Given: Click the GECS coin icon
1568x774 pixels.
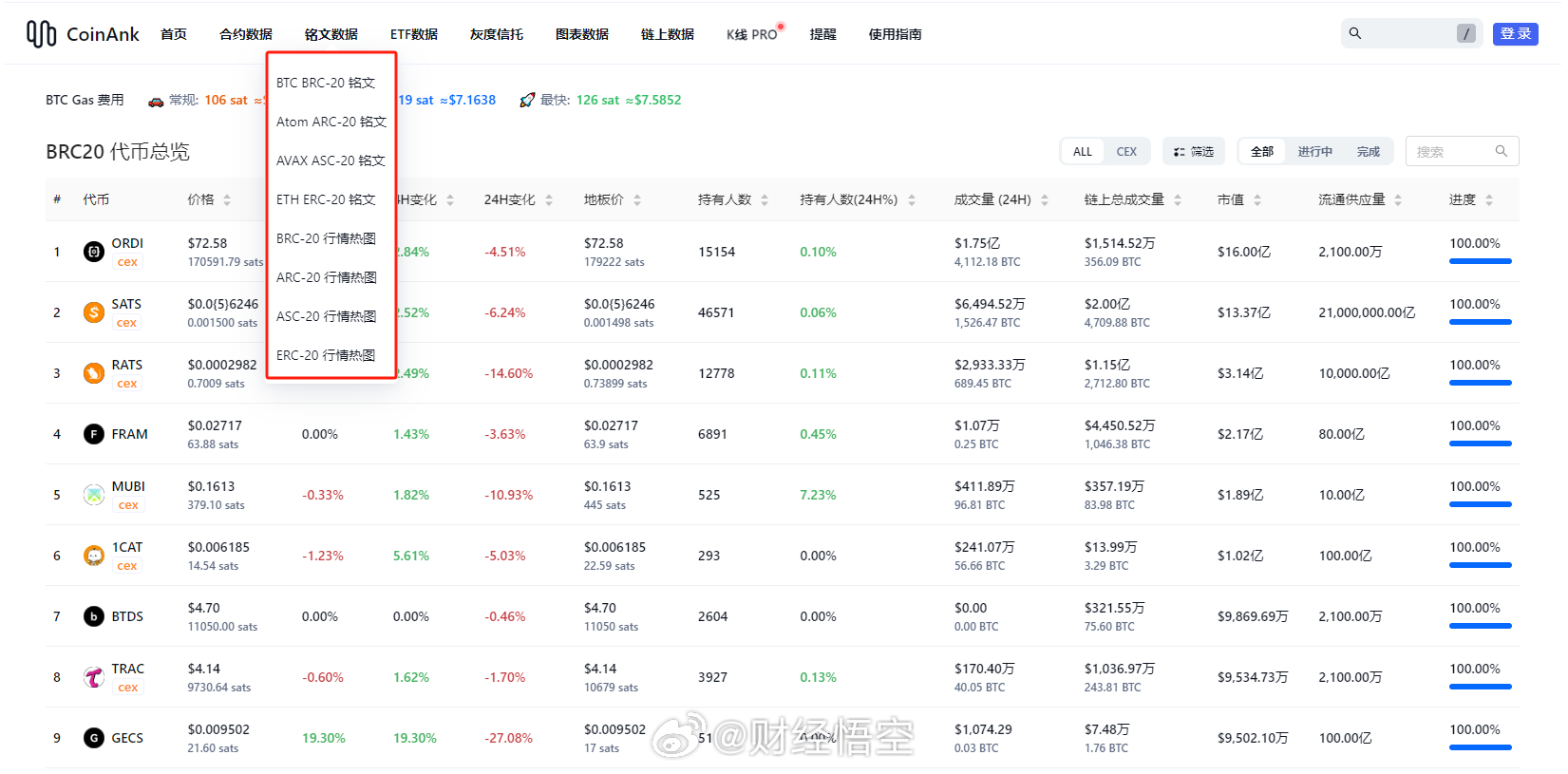Looking at the screenshot, I should [x=94, y=738].
